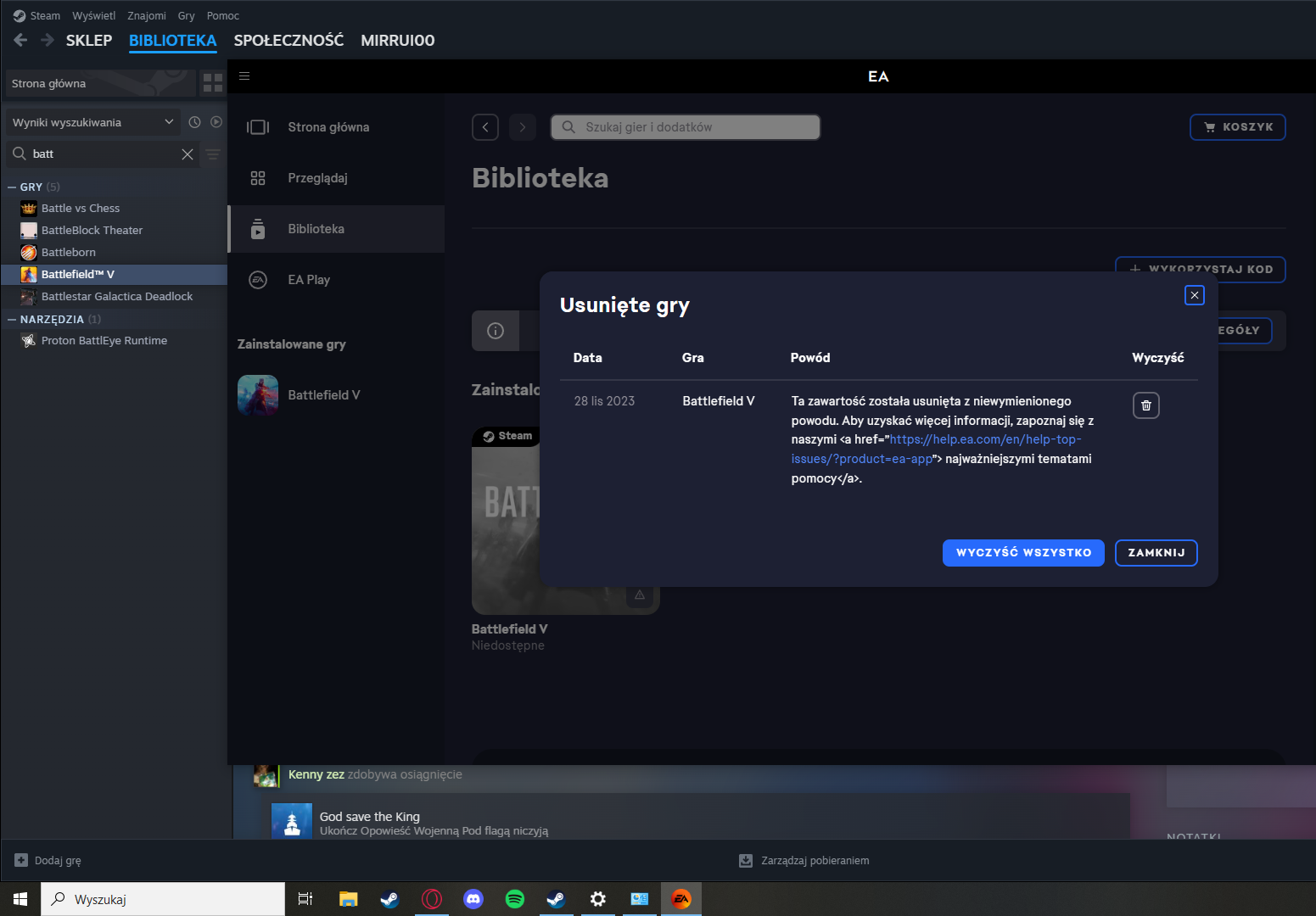Image resolution: width=1316 pixels, height=916 pixels.
Task: Switch to the SKLEP tab
Action: [x=89, y=41]
